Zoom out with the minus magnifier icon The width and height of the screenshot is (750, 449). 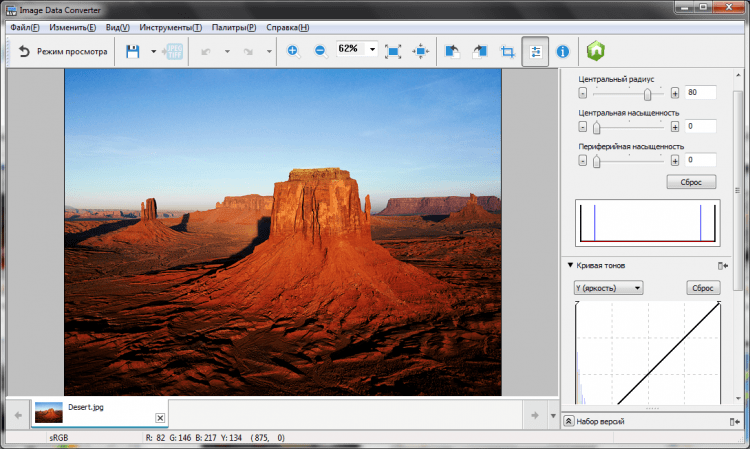[x=321, y=51]
